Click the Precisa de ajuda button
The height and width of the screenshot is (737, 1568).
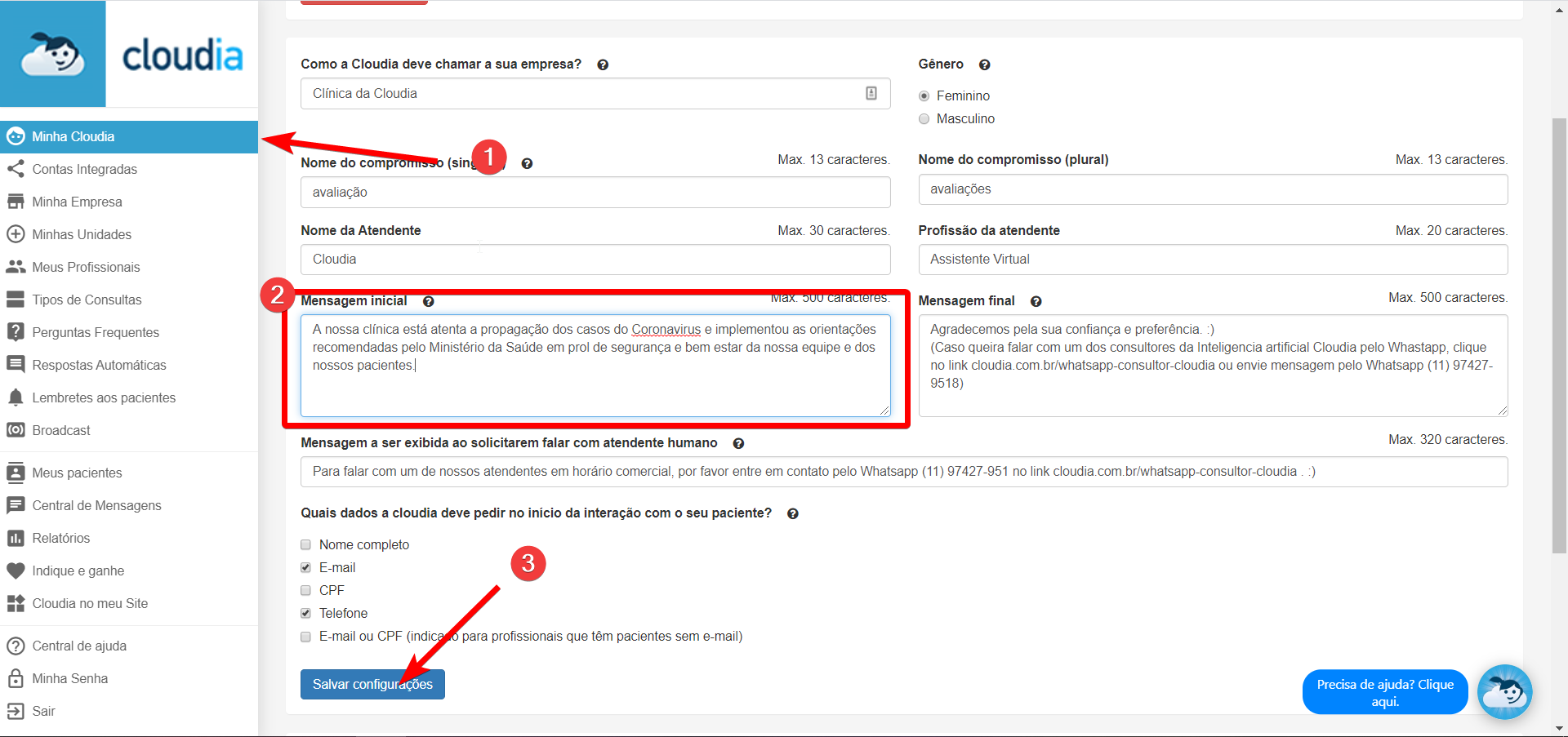click(1384, 692)
